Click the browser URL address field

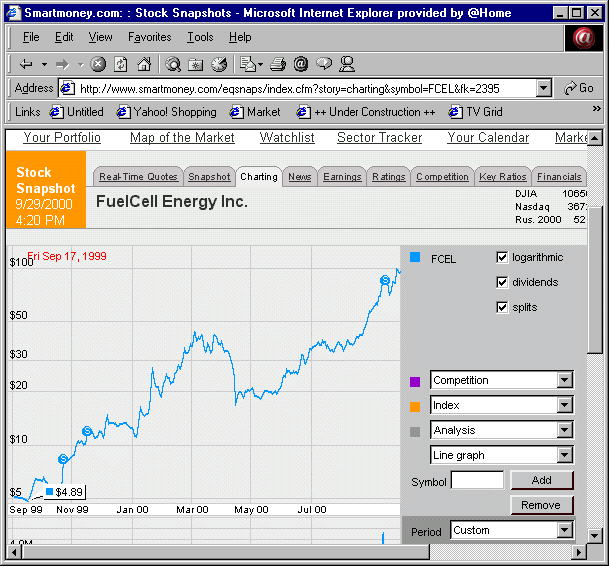306,89
